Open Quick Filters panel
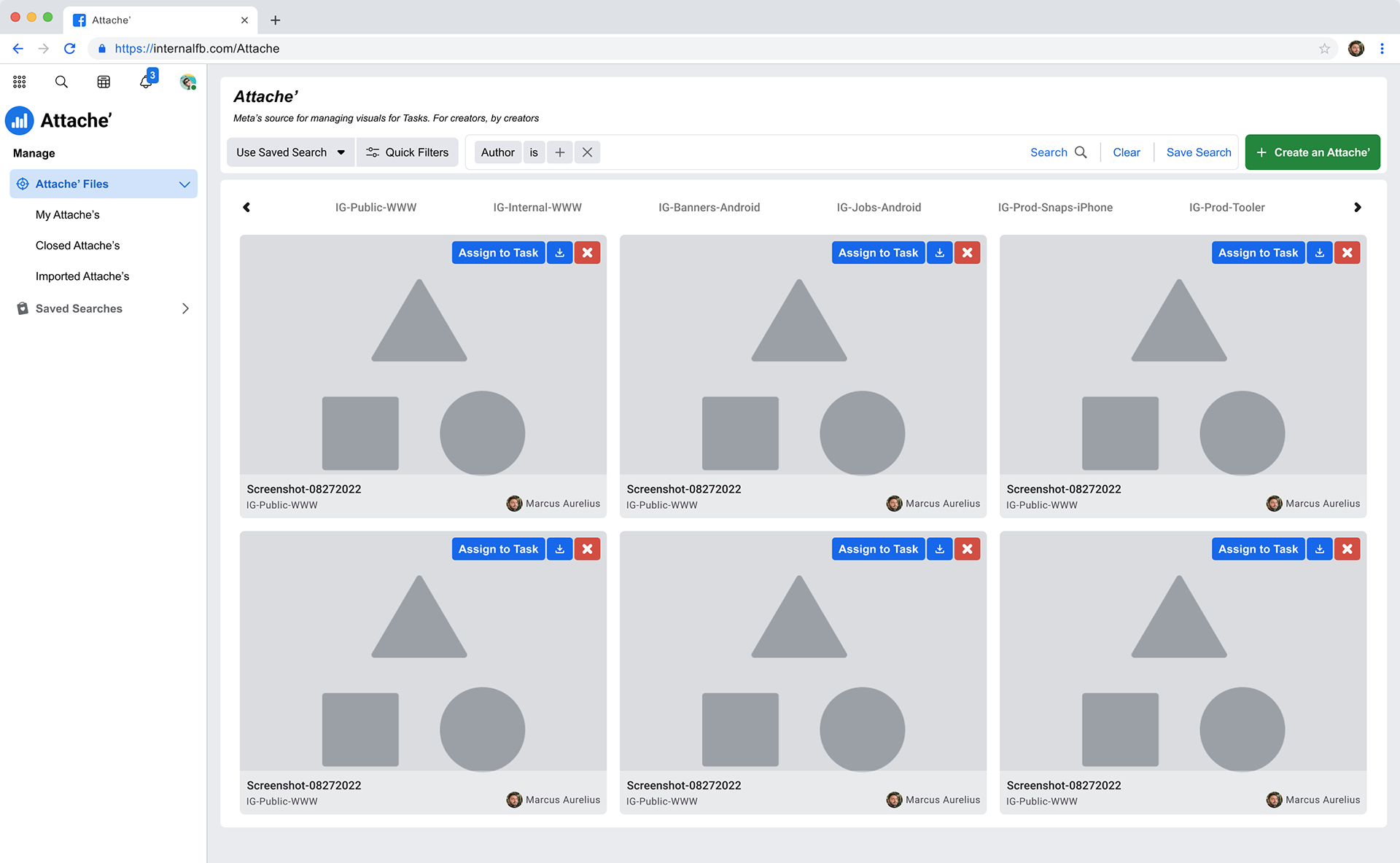 click(407, 152)
